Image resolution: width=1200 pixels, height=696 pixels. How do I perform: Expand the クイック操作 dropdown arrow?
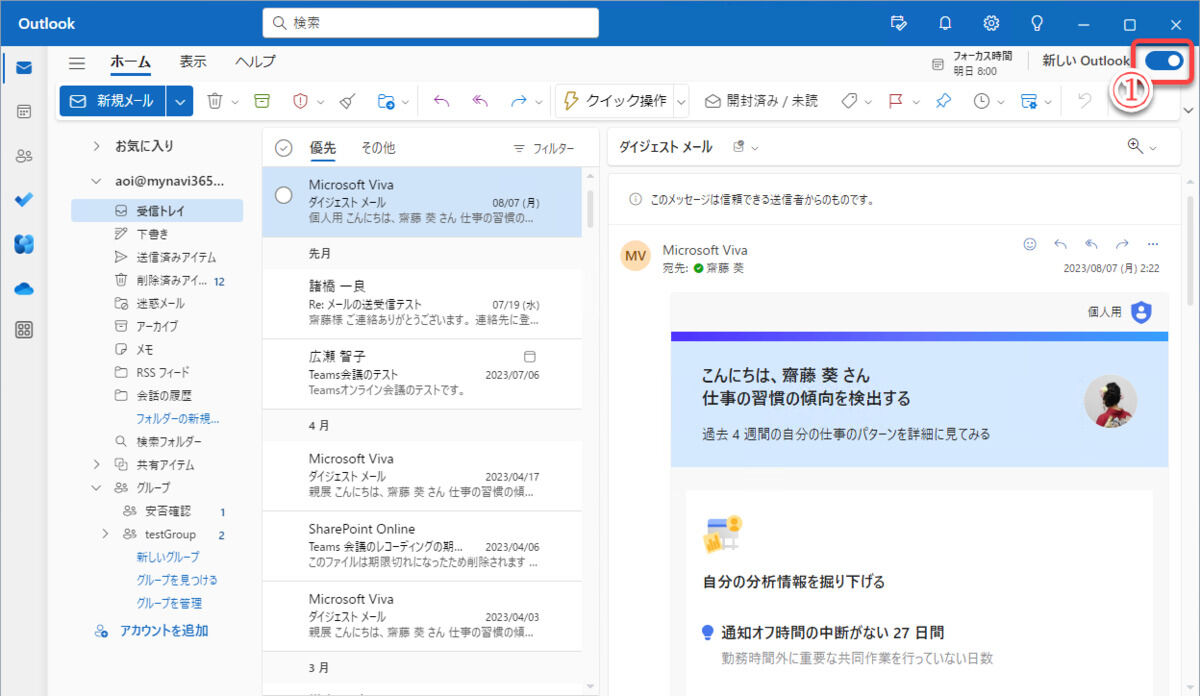point(682,101)
